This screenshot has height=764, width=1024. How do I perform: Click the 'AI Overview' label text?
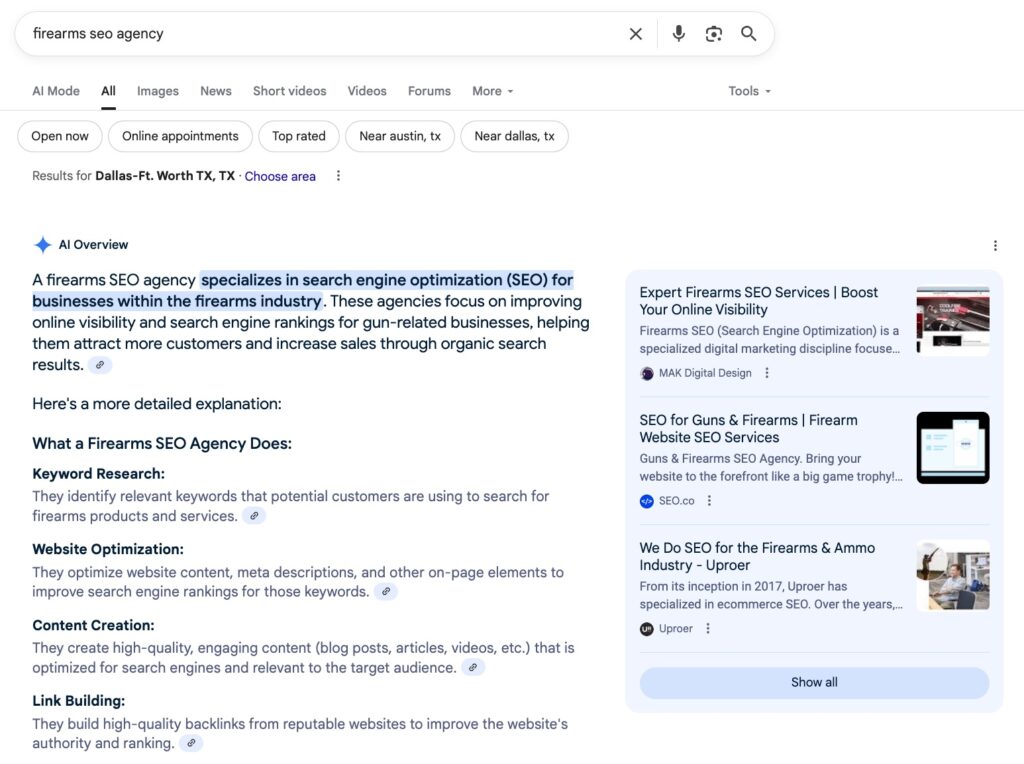93,245
